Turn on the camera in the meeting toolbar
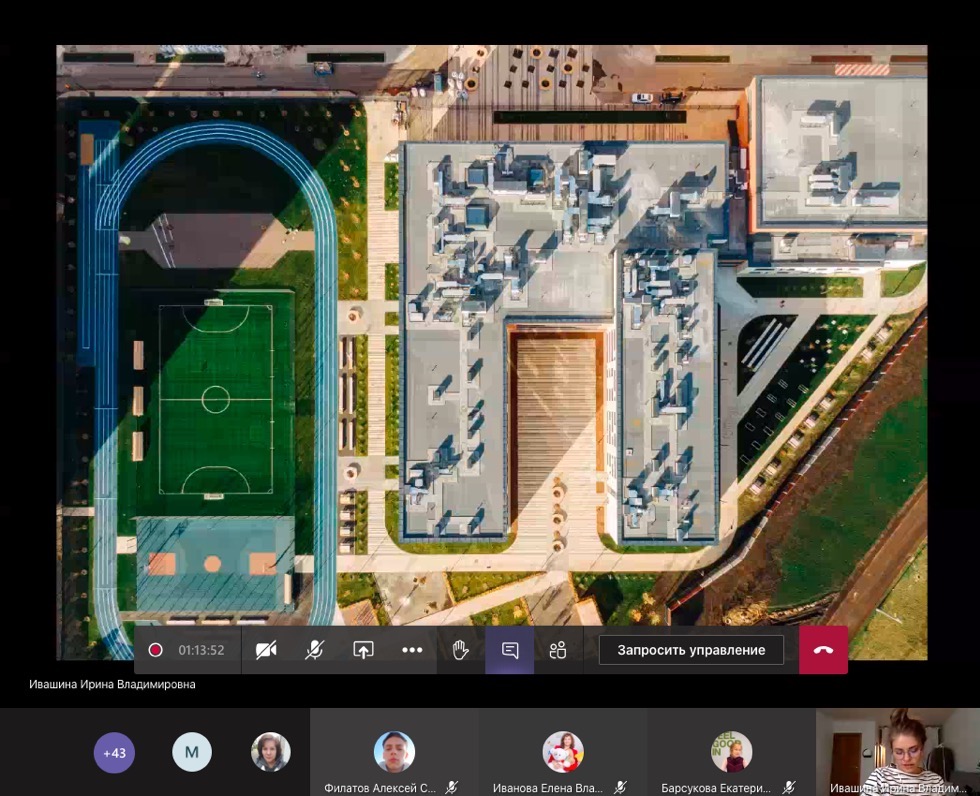Image resolution: width=980 pixels, height=796 pixels. 266,650
